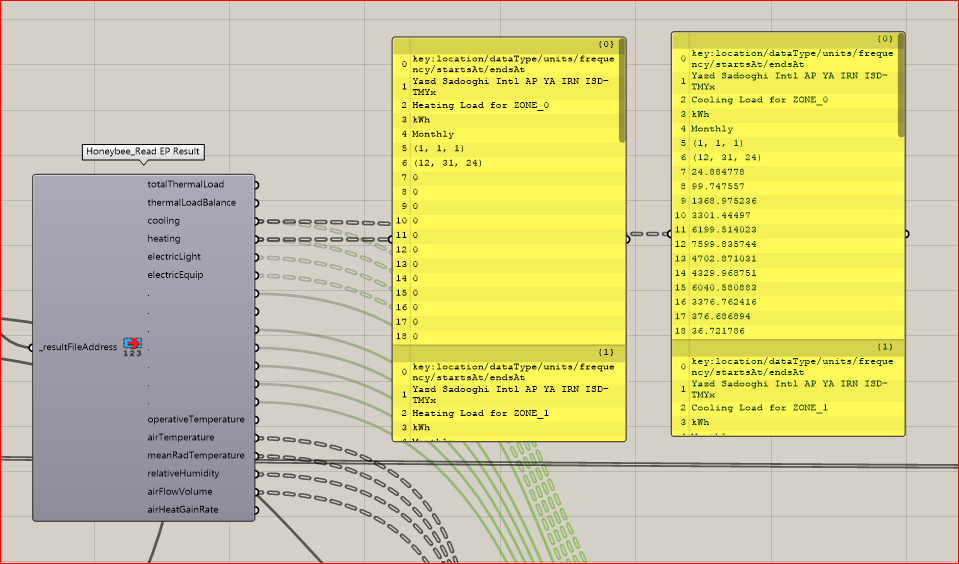The image size is (959, 564).
Task: Click the _resultFileAddress input label
Action: pyautogui.click(x=78, y=347)
